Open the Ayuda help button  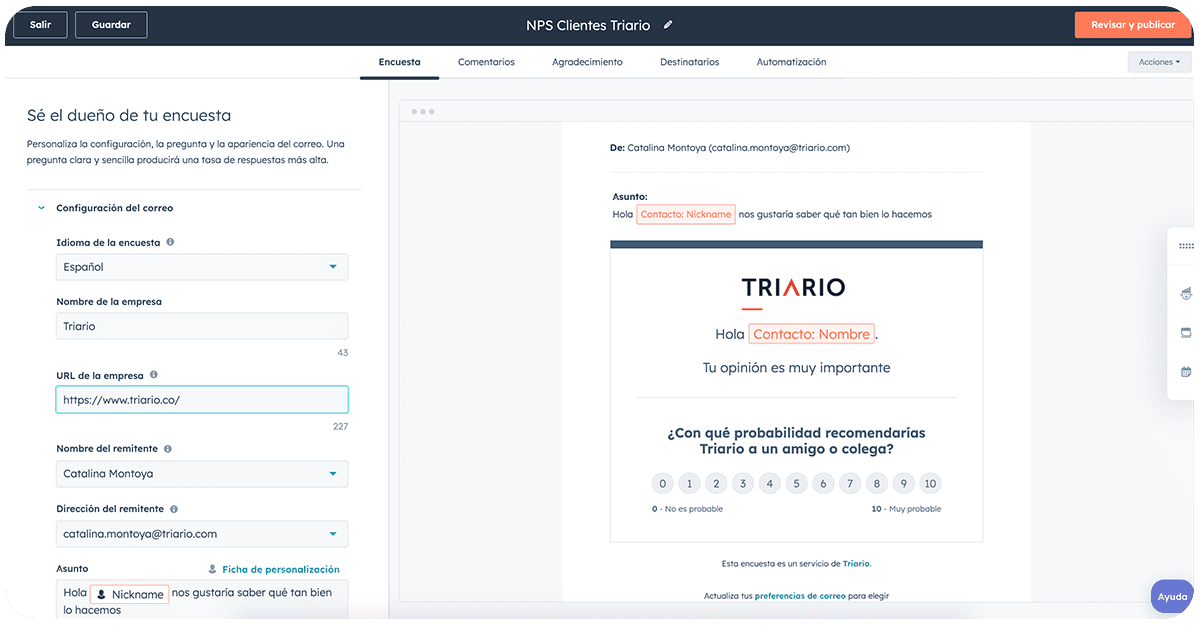pyautogui.click(x=1172, y=597)
